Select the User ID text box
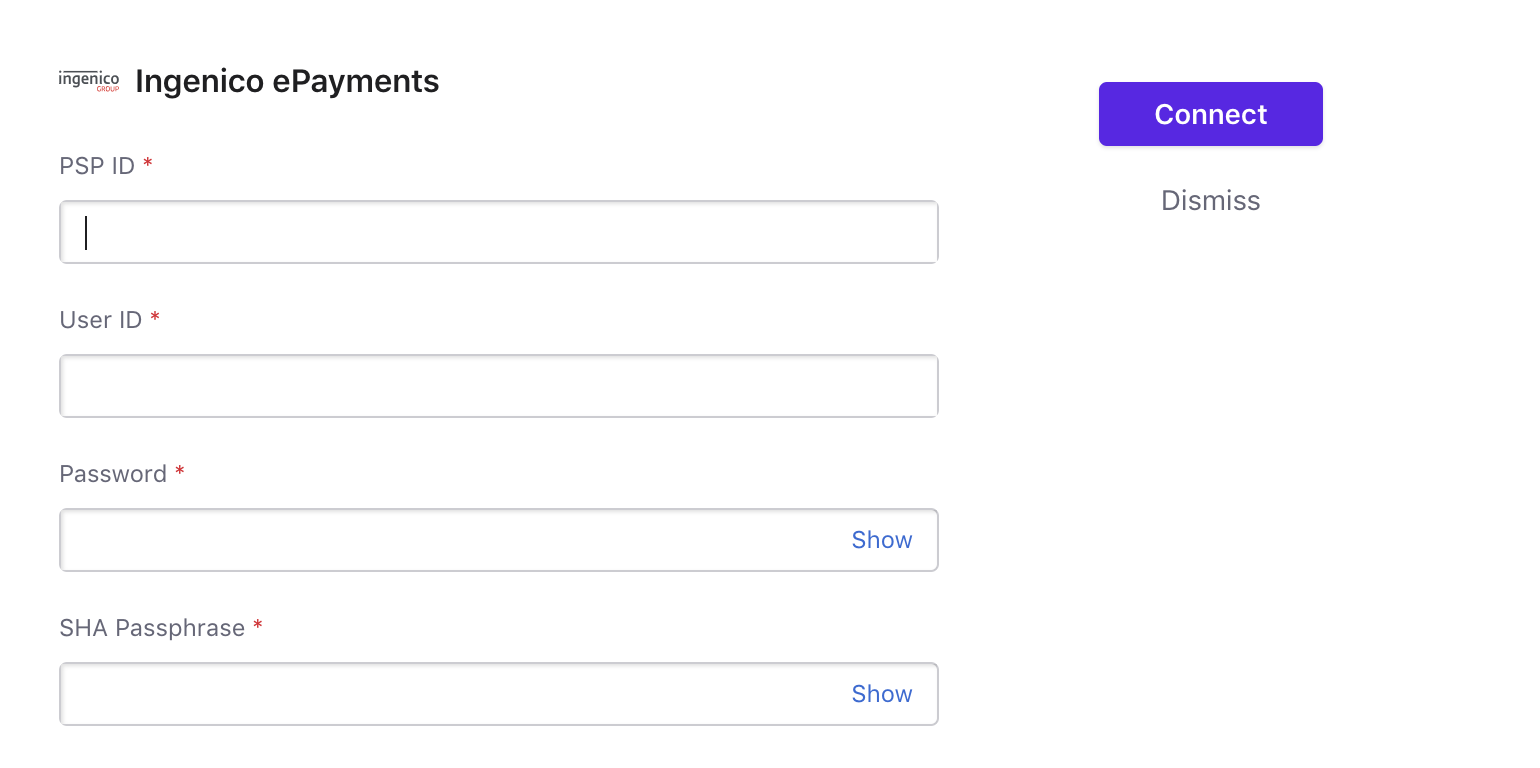Screen dimensions: 1540x768 click(499, 386)
